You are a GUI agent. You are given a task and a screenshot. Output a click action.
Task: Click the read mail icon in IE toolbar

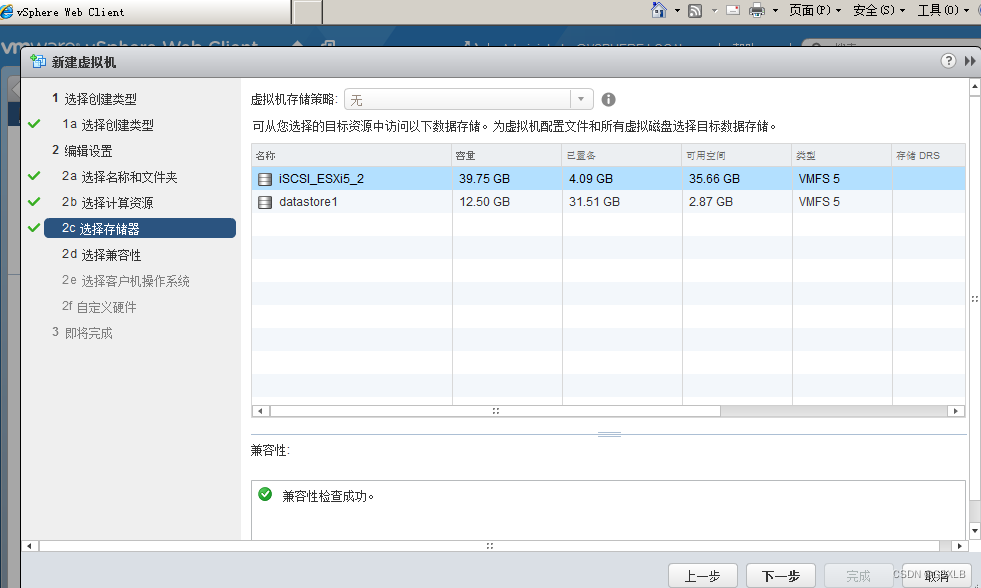tap(733, 10)
